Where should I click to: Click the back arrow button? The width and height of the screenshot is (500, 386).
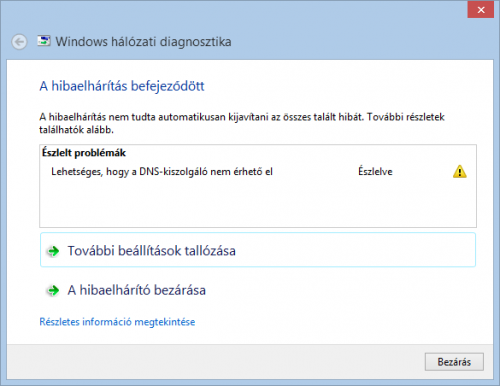19,42
